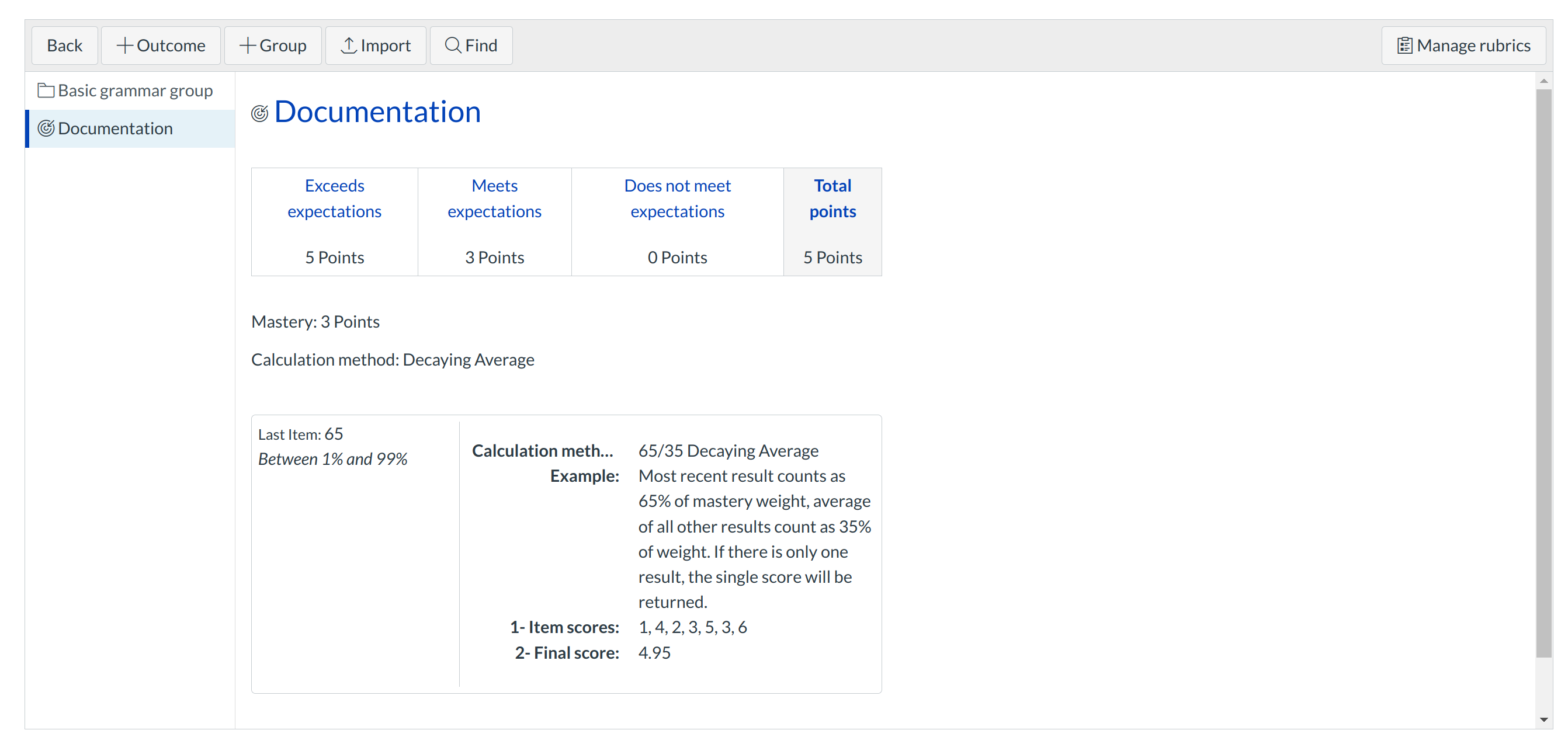Click the Exceeds expectations rating
1568x751 pixels.
coord(334,199)
